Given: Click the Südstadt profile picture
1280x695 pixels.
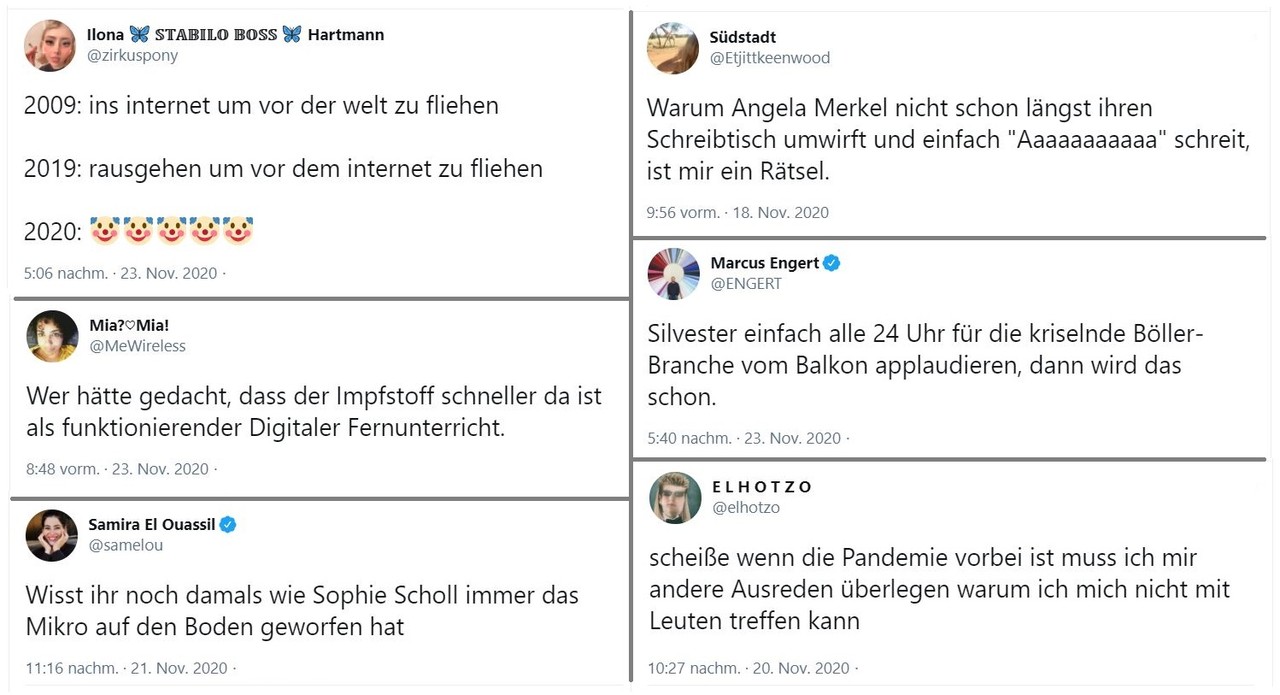Looking at the screenshot, I should pyautogui.click(x=673, y=47).
